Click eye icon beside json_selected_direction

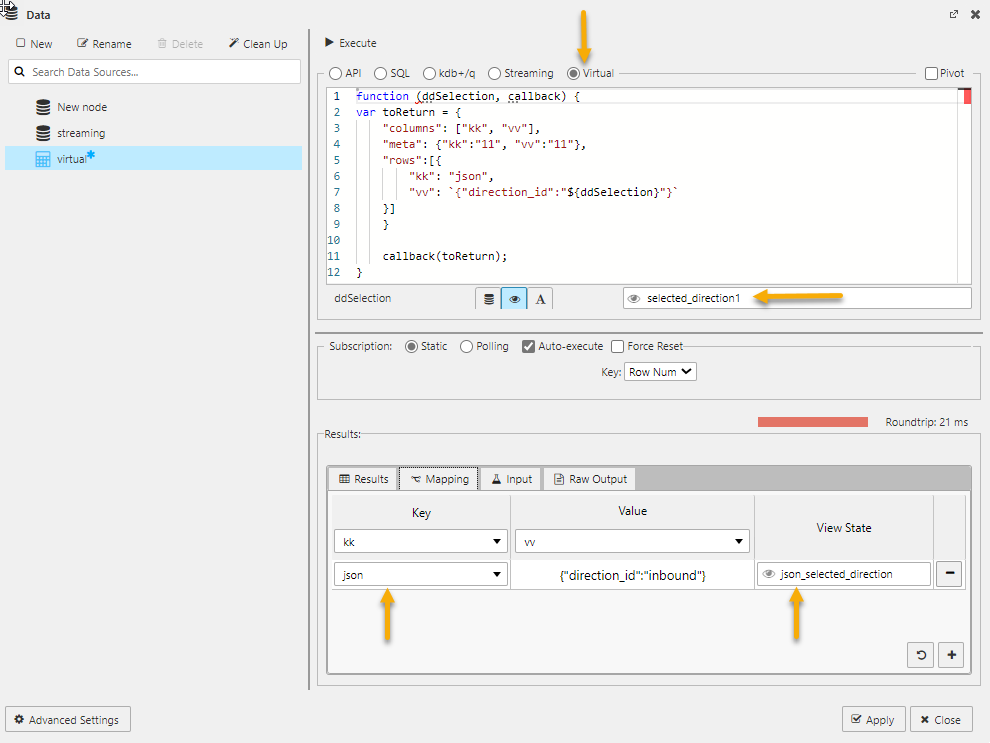click(x=768, y=574)
